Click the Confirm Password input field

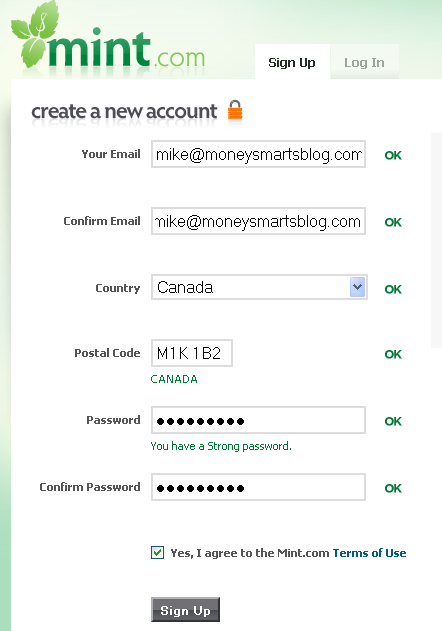coord(258,487)
